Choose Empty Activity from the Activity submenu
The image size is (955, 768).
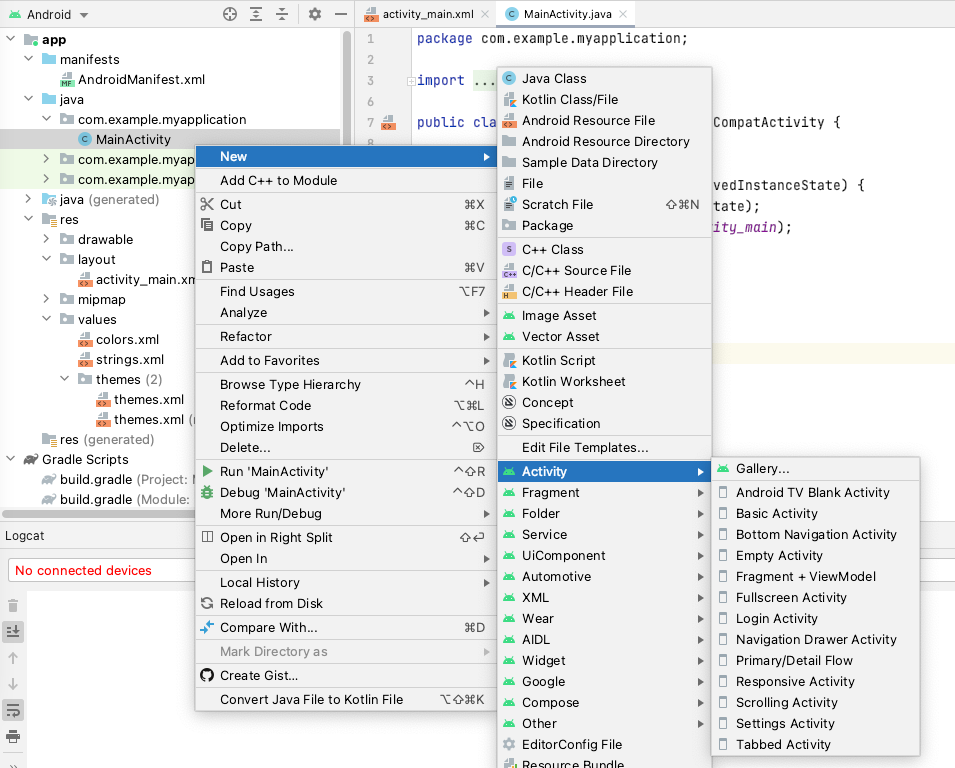tap(779, 556)
